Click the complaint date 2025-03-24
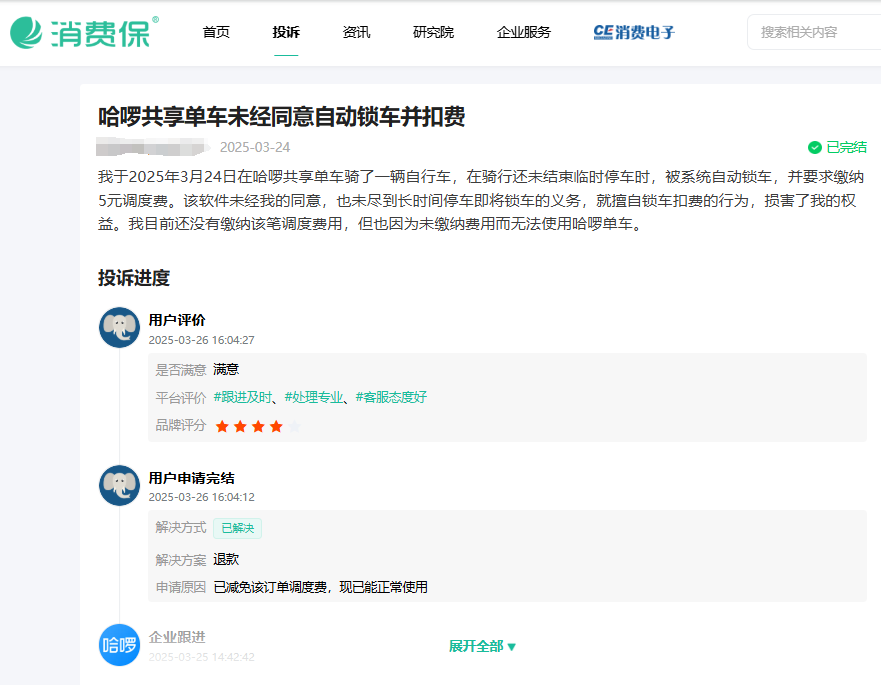Viewport: 881px width, 685px height. pos(255,147)
